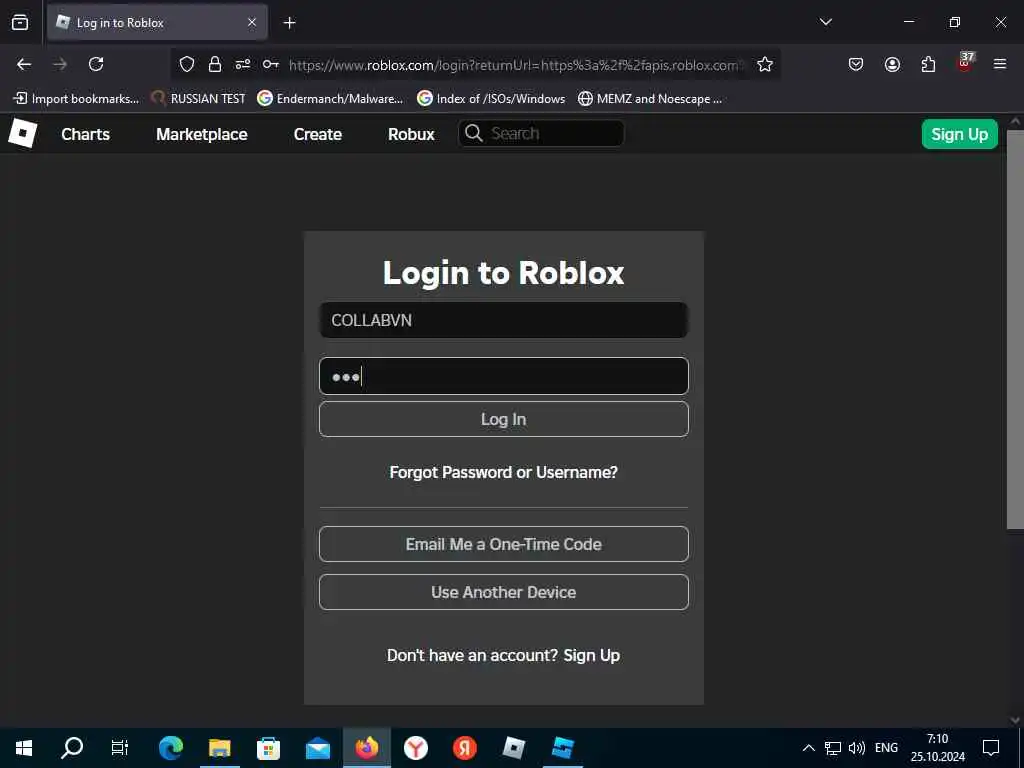This screenshot has width=1024, height=768.
Task: Open the Windows Start menu
Action: pos(24,748)
